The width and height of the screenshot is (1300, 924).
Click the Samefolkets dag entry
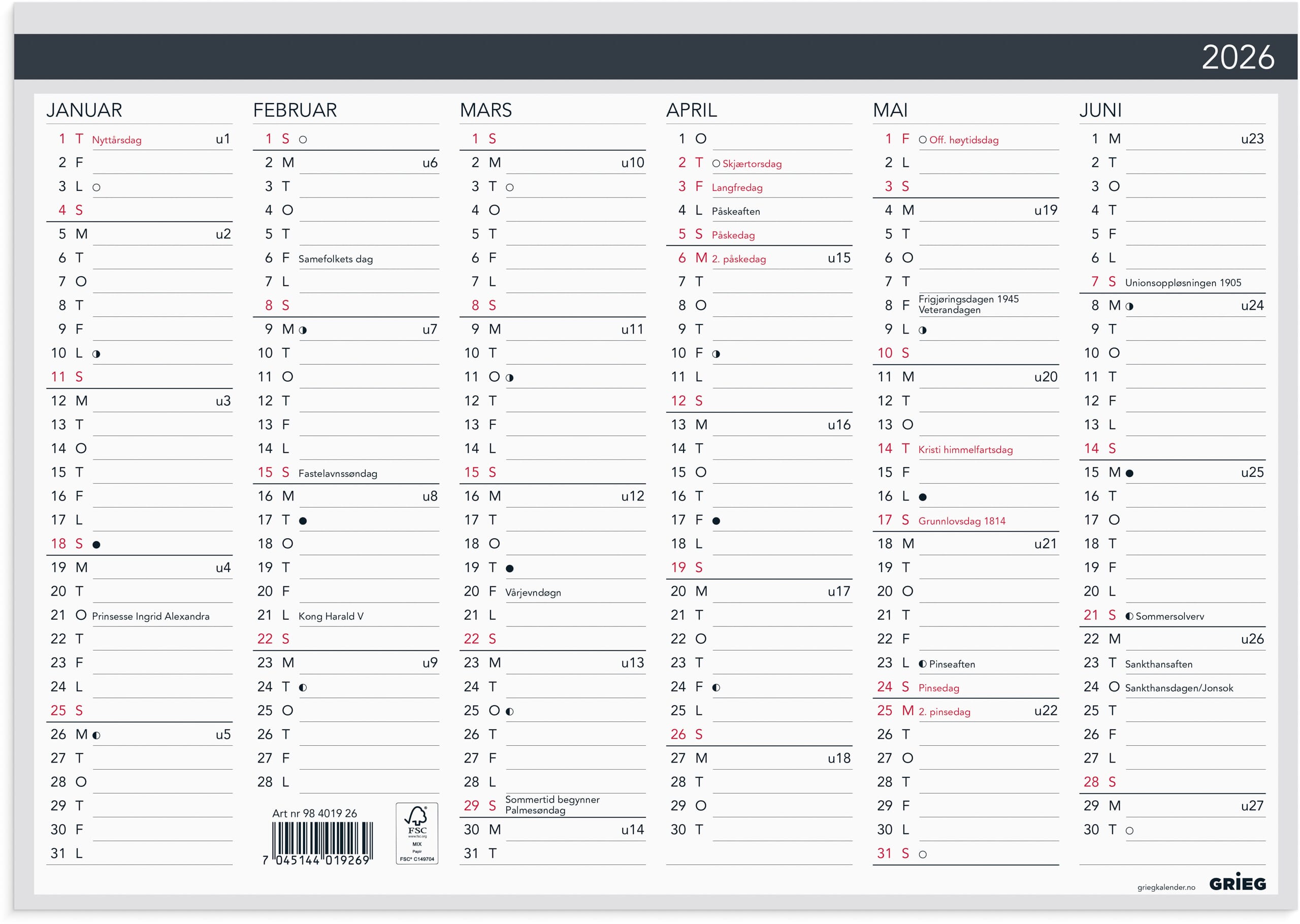click(335, 259)
